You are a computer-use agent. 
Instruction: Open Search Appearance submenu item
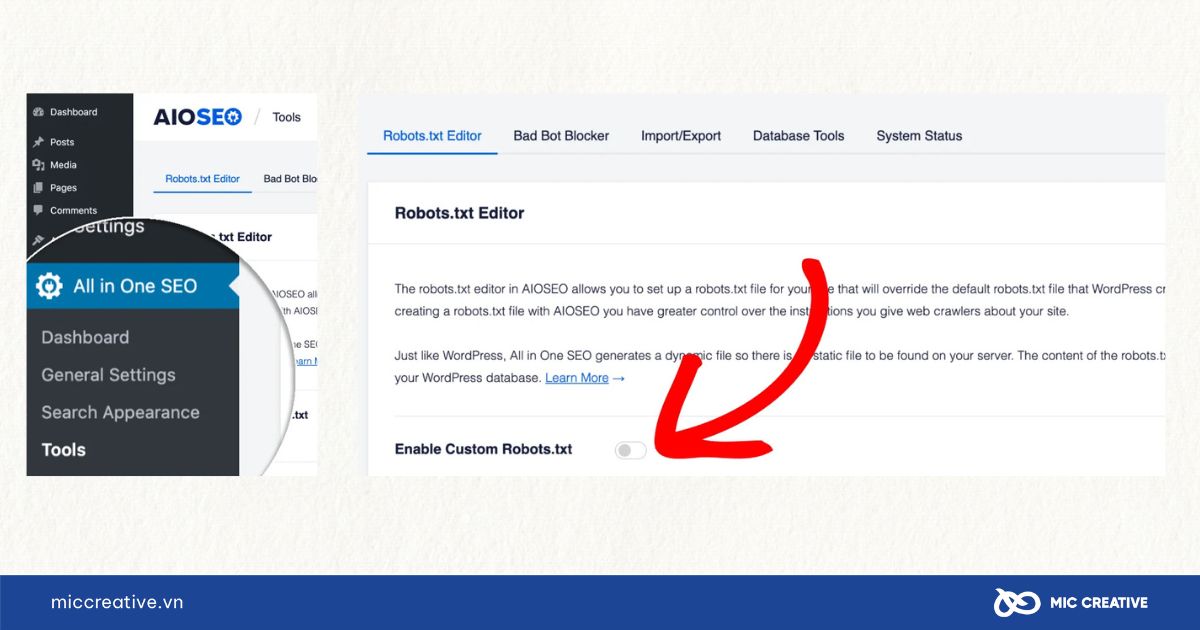point(120,412)
